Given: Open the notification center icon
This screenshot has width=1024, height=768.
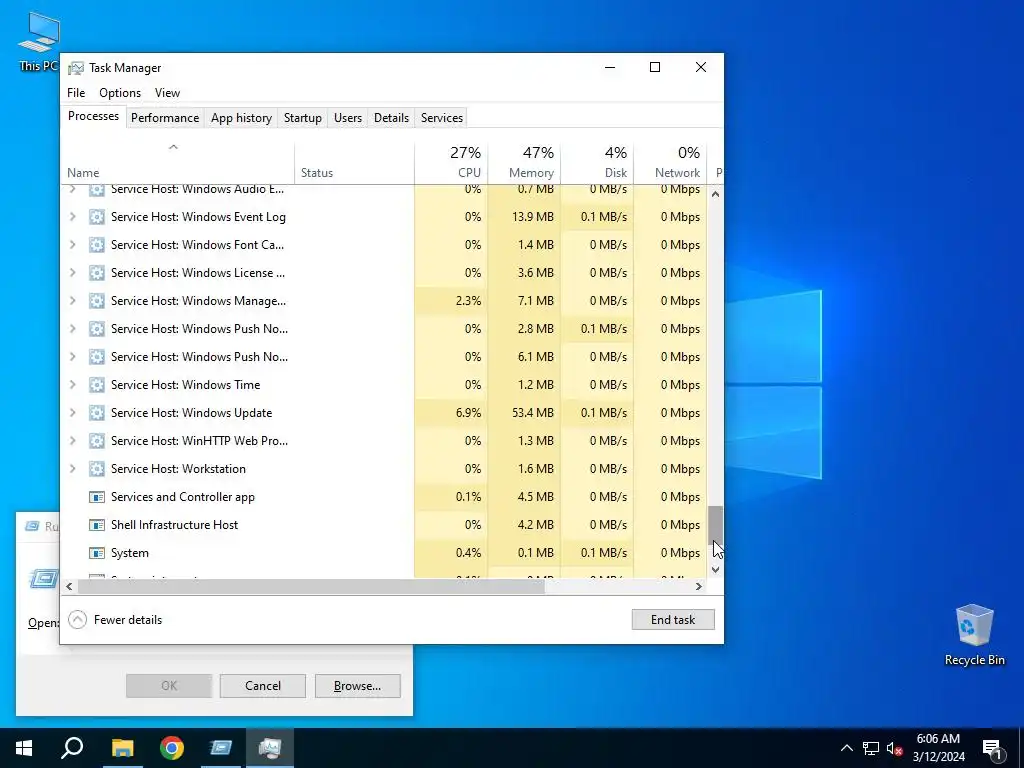Looking at the screenshot, I should tap(992, 748).
